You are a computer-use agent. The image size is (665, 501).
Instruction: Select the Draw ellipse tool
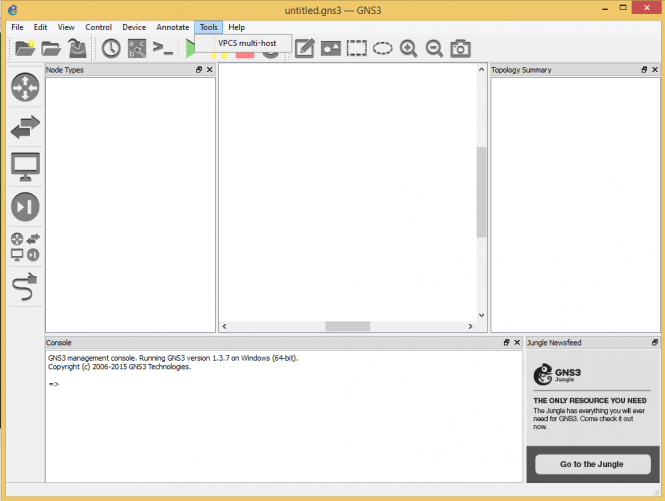coord(383,48)
